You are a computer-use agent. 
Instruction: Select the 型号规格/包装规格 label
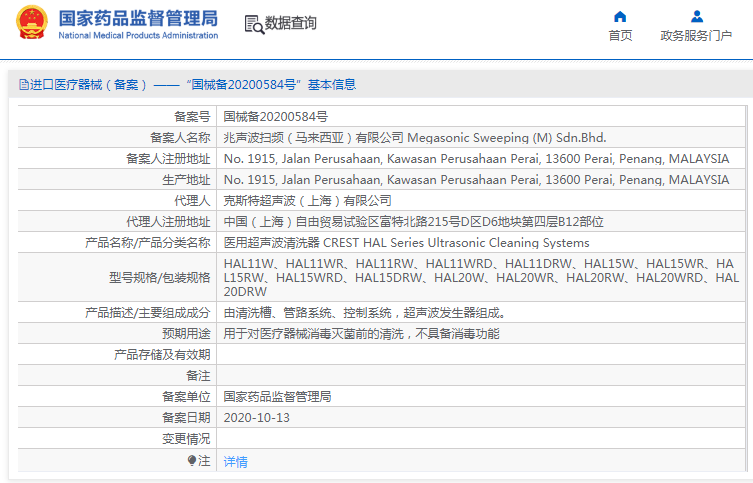[160, 278]
